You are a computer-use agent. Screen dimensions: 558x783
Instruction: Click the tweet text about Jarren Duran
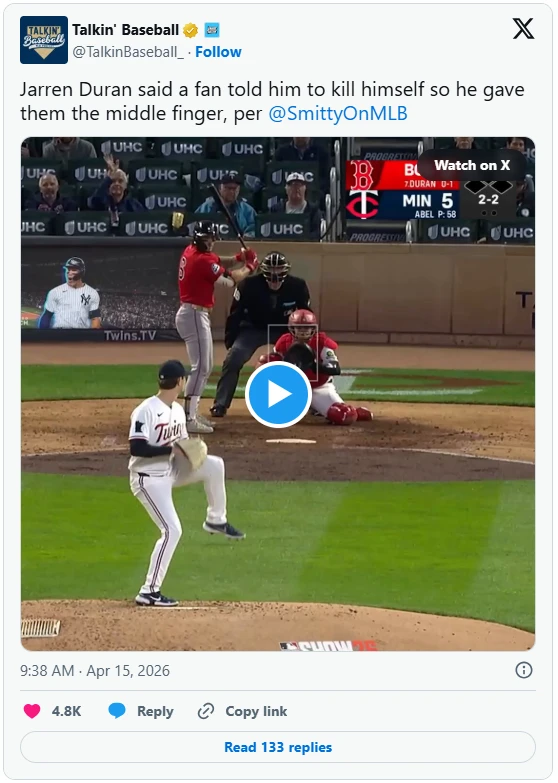[272, 101]
